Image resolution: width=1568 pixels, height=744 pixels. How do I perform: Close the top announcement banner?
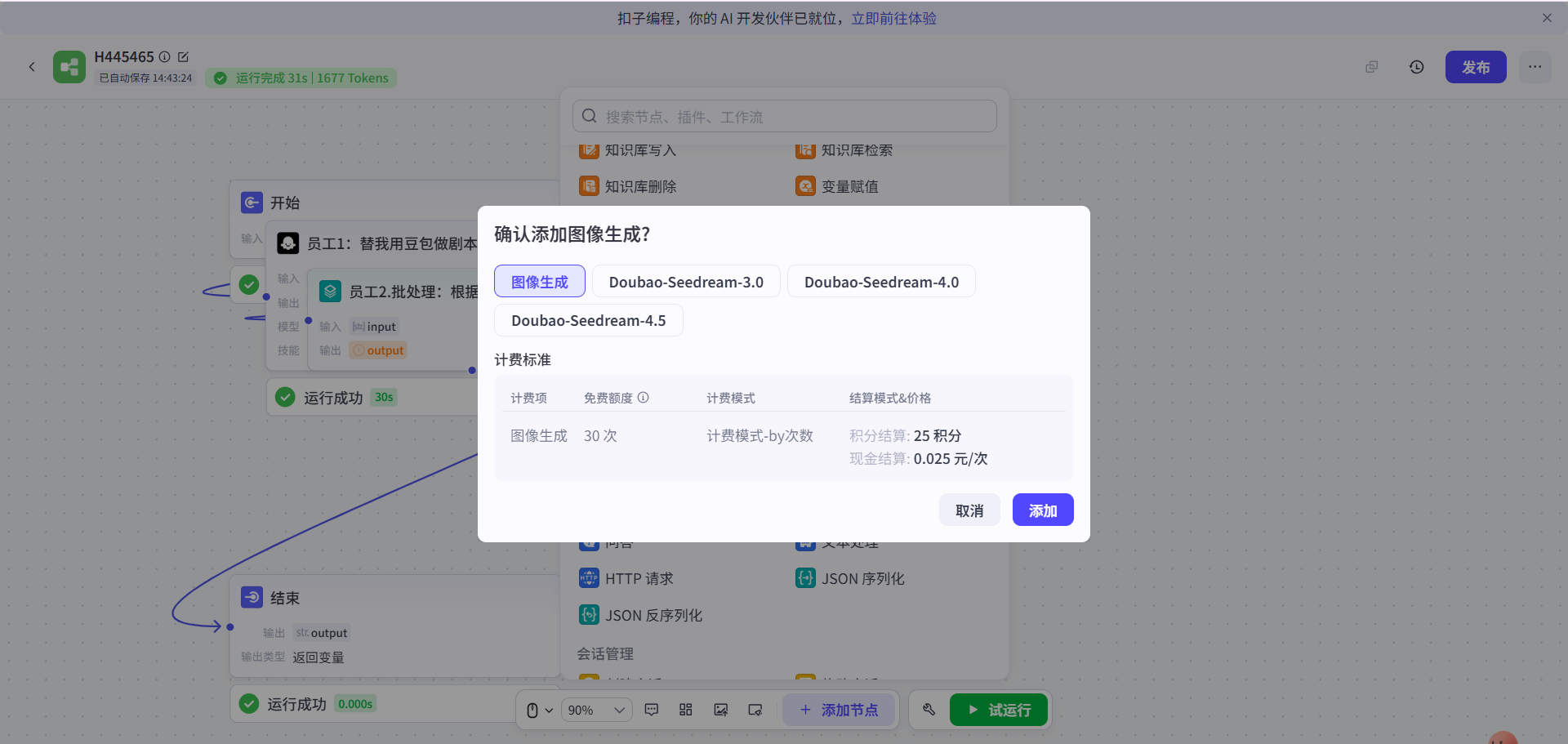1547,18
